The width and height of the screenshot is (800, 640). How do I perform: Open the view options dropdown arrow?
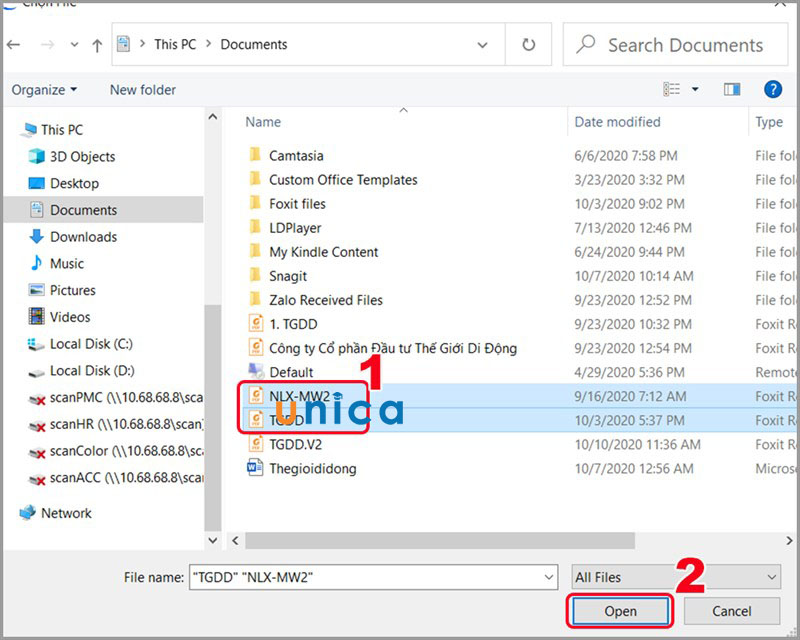[695, 90]
